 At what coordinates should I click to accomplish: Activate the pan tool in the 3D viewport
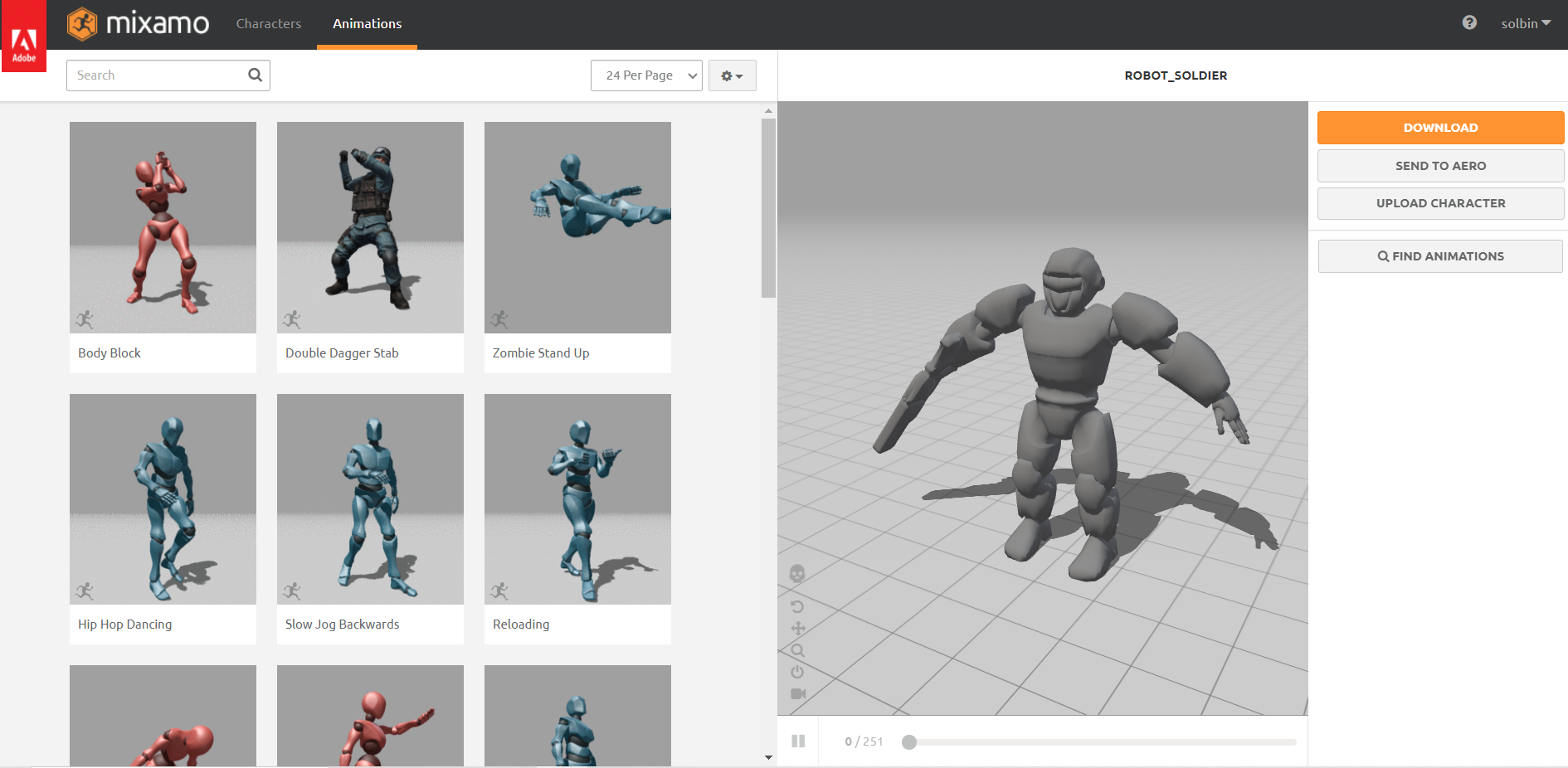tap(797, 628)
